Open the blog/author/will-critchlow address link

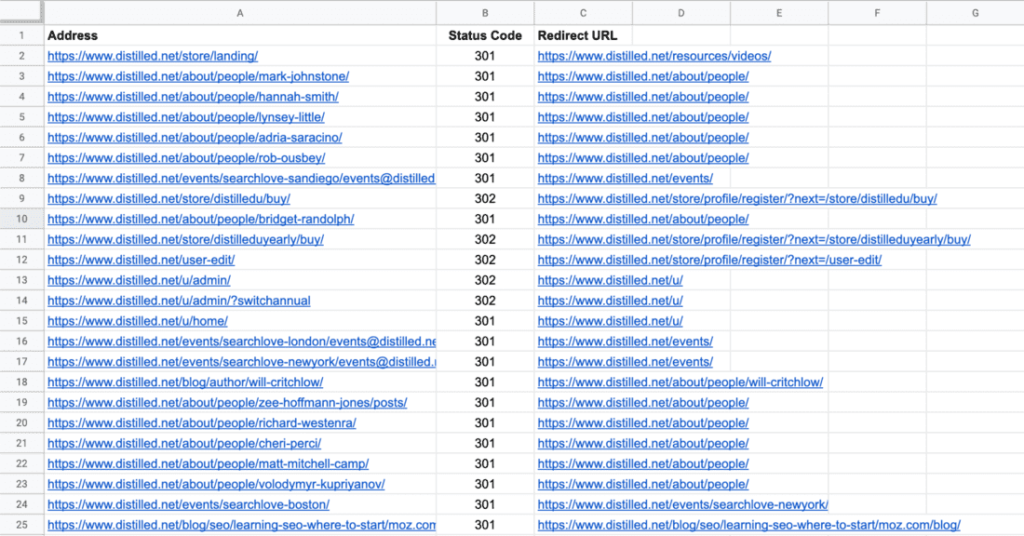[x=185, y=382]
